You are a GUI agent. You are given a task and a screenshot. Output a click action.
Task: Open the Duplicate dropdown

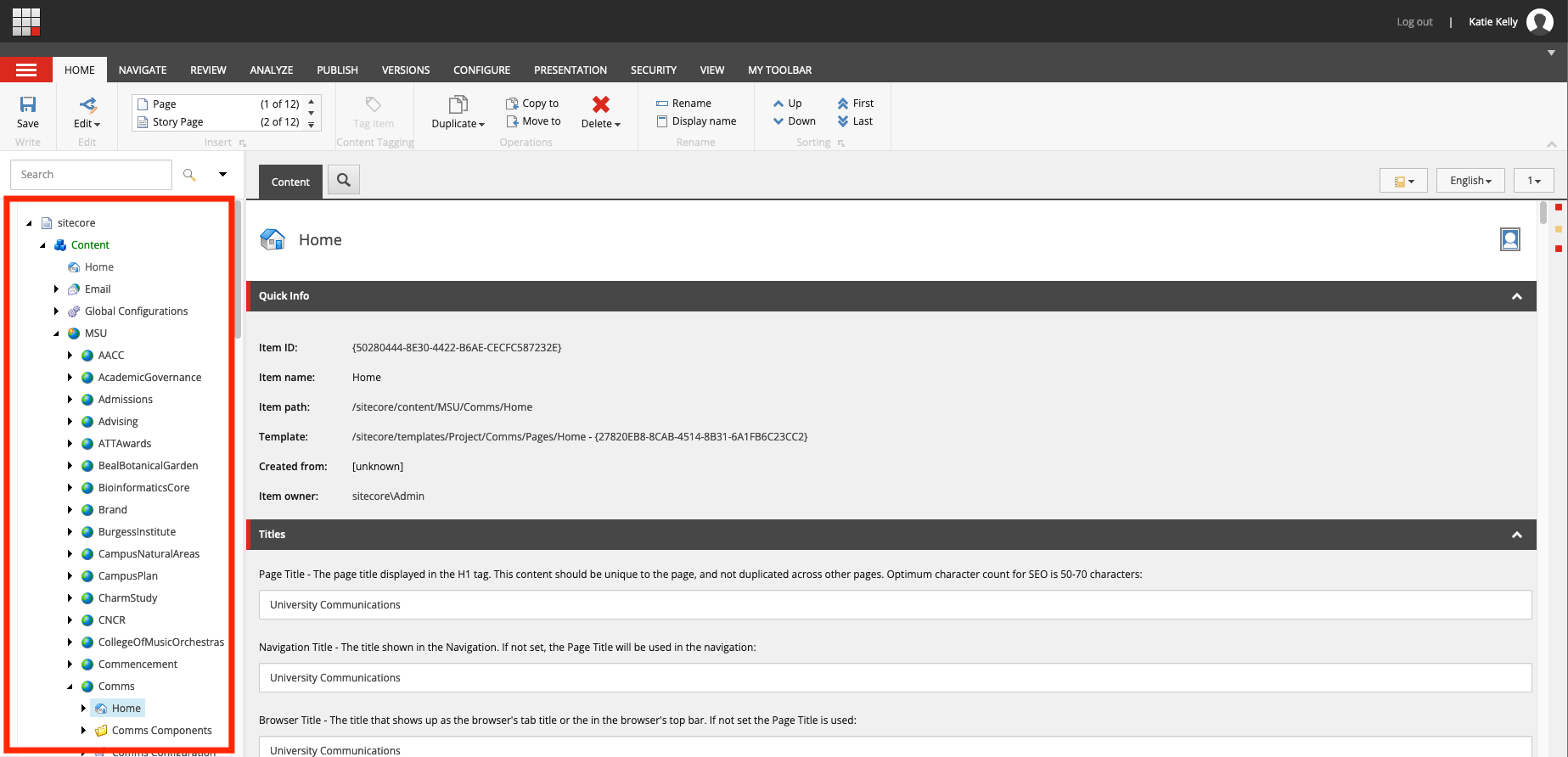point(458,112)
